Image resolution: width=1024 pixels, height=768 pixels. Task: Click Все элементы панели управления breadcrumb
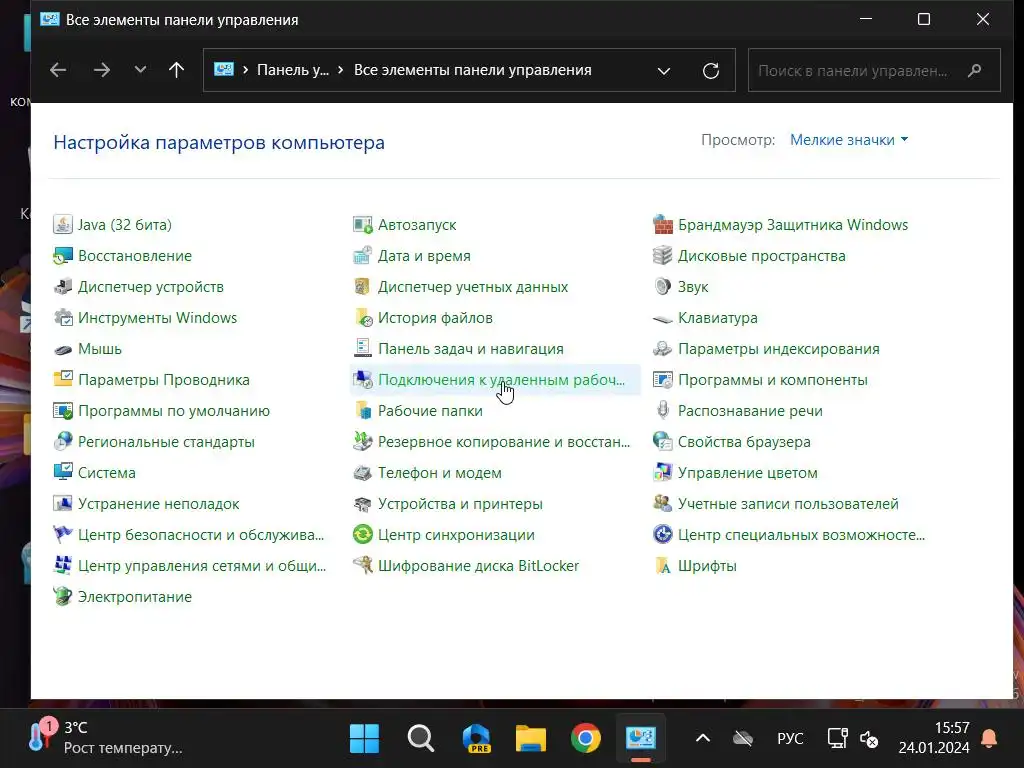[472, 70]
